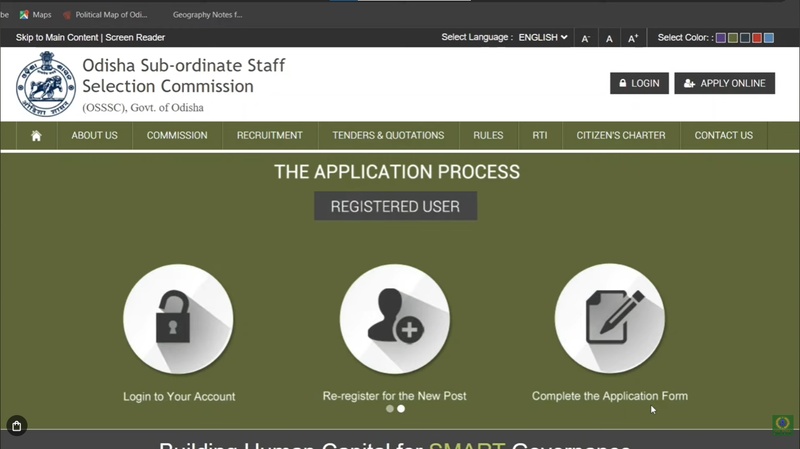Click the APPLY ONLINE button
This screenshot has width=800, height=449.
coord(724,83)
